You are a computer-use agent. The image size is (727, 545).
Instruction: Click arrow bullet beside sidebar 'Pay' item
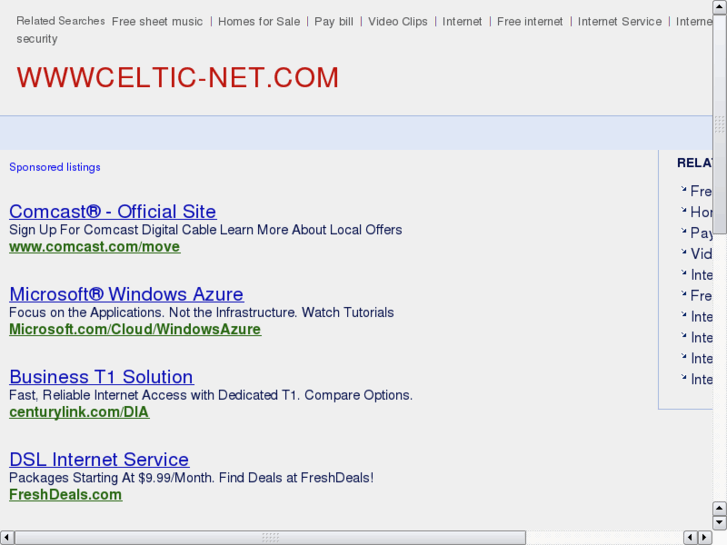pos(683,231)
